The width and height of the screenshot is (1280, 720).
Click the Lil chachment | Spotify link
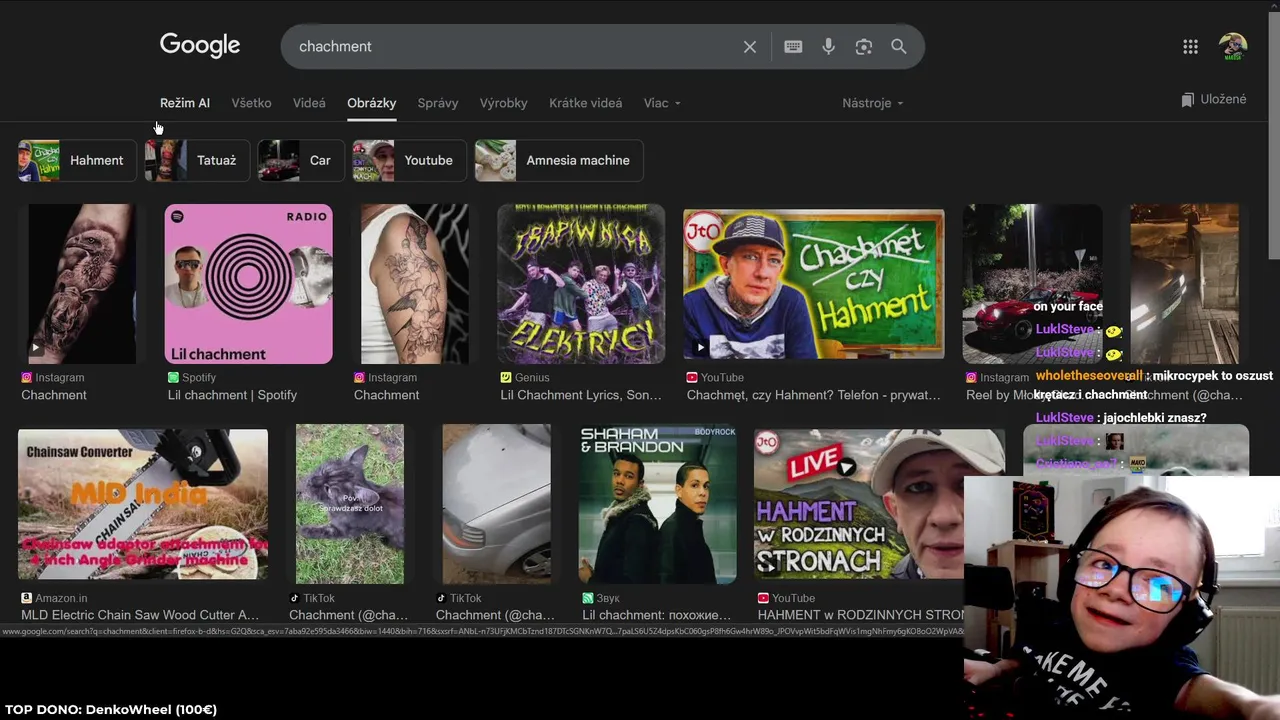[232, 395]
